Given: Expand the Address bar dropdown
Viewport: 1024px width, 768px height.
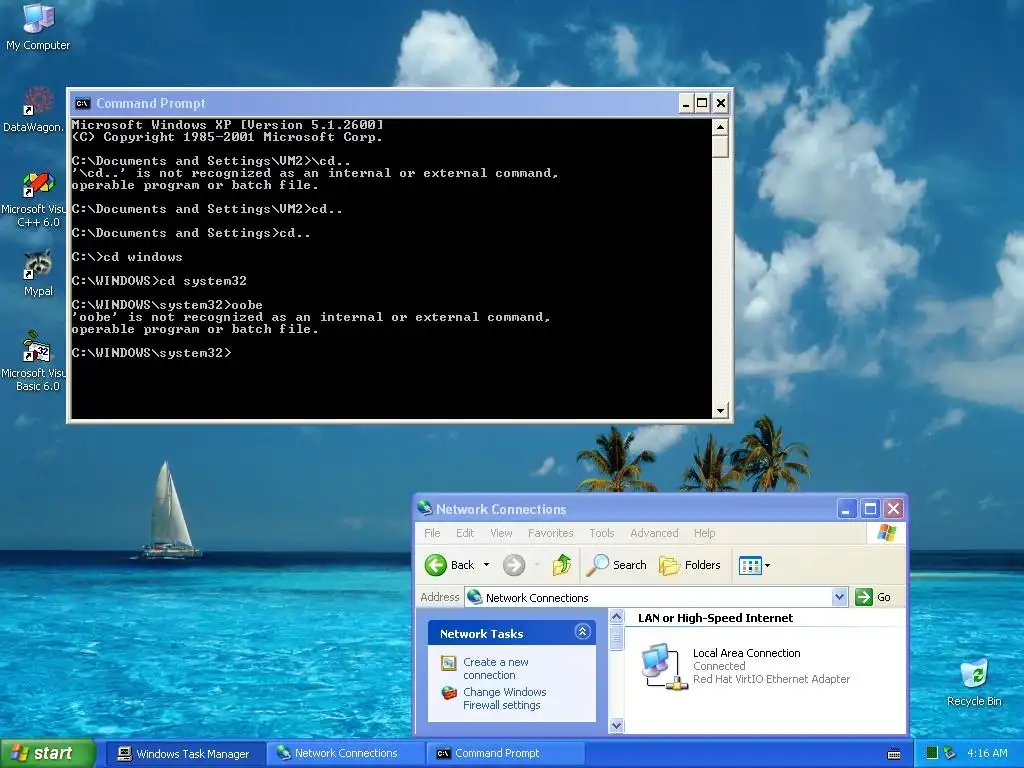Looking at the screenshot, I should coord(840,597).
